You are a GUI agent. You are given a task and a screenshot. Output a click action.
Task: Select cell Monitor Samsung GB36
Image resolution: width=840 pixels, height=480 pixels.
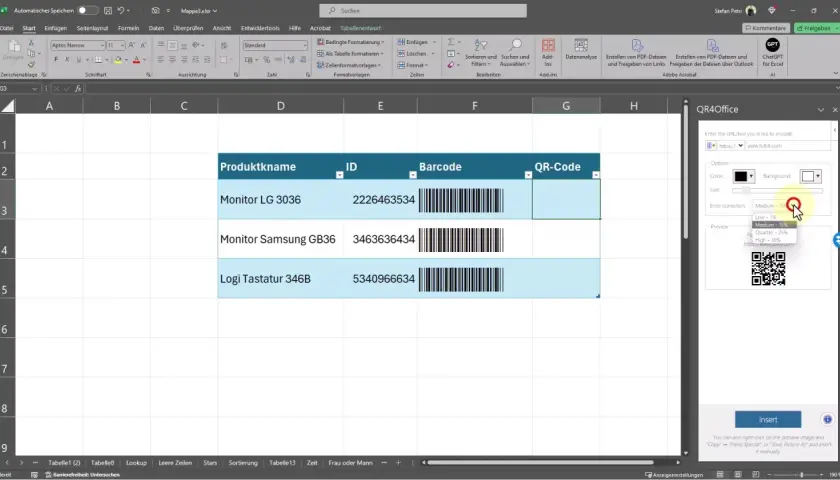pyautogui.click(x=281, y=239)
